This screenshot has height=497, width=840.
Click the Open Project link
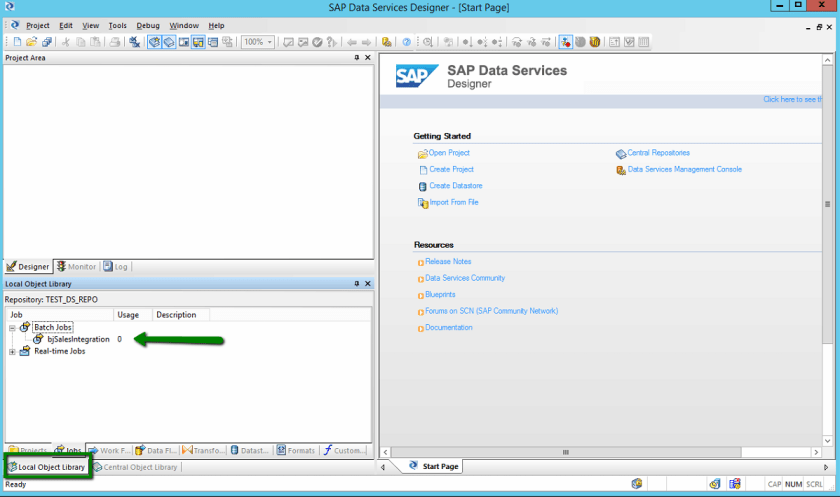(449, 153)
